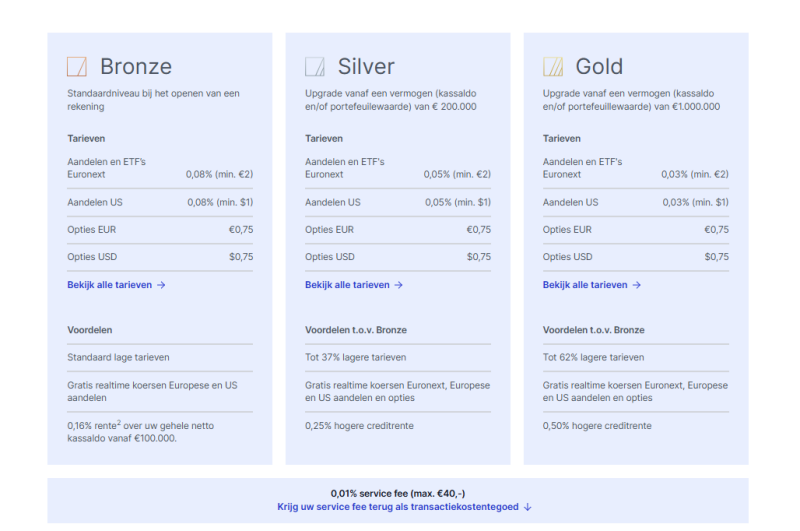Select the Gold heading
This screenshot has width=800, height=531.
(599, 67)
